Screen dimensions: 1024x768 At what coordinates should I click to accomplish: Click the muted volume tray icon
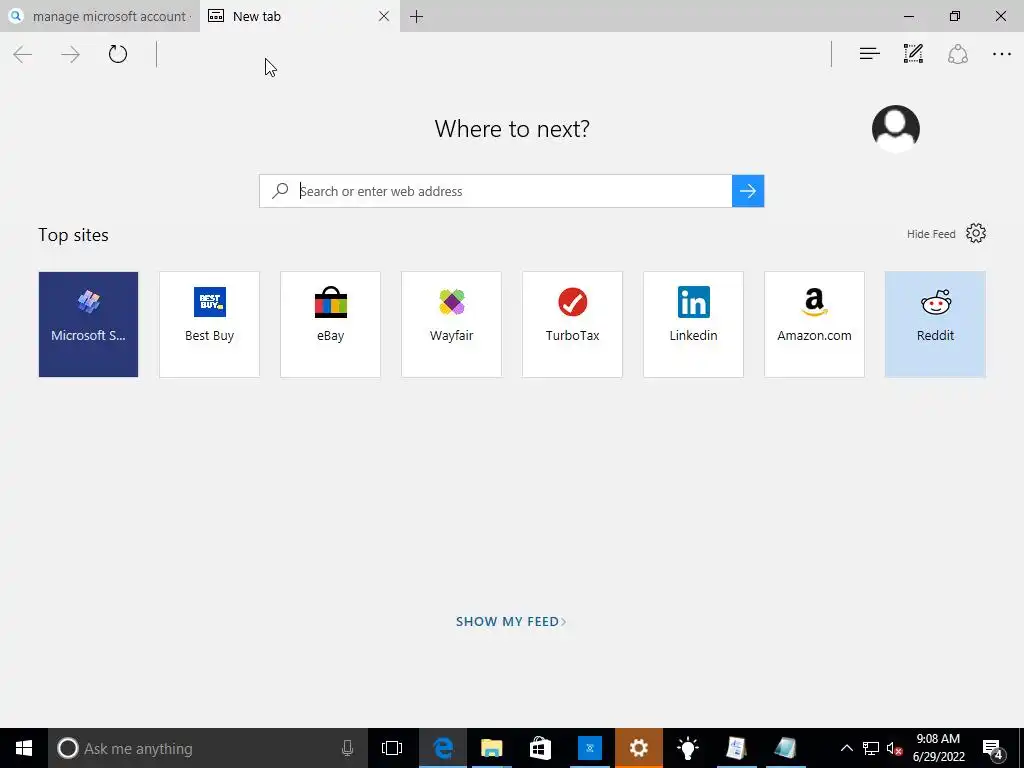(x=894, y=748)
